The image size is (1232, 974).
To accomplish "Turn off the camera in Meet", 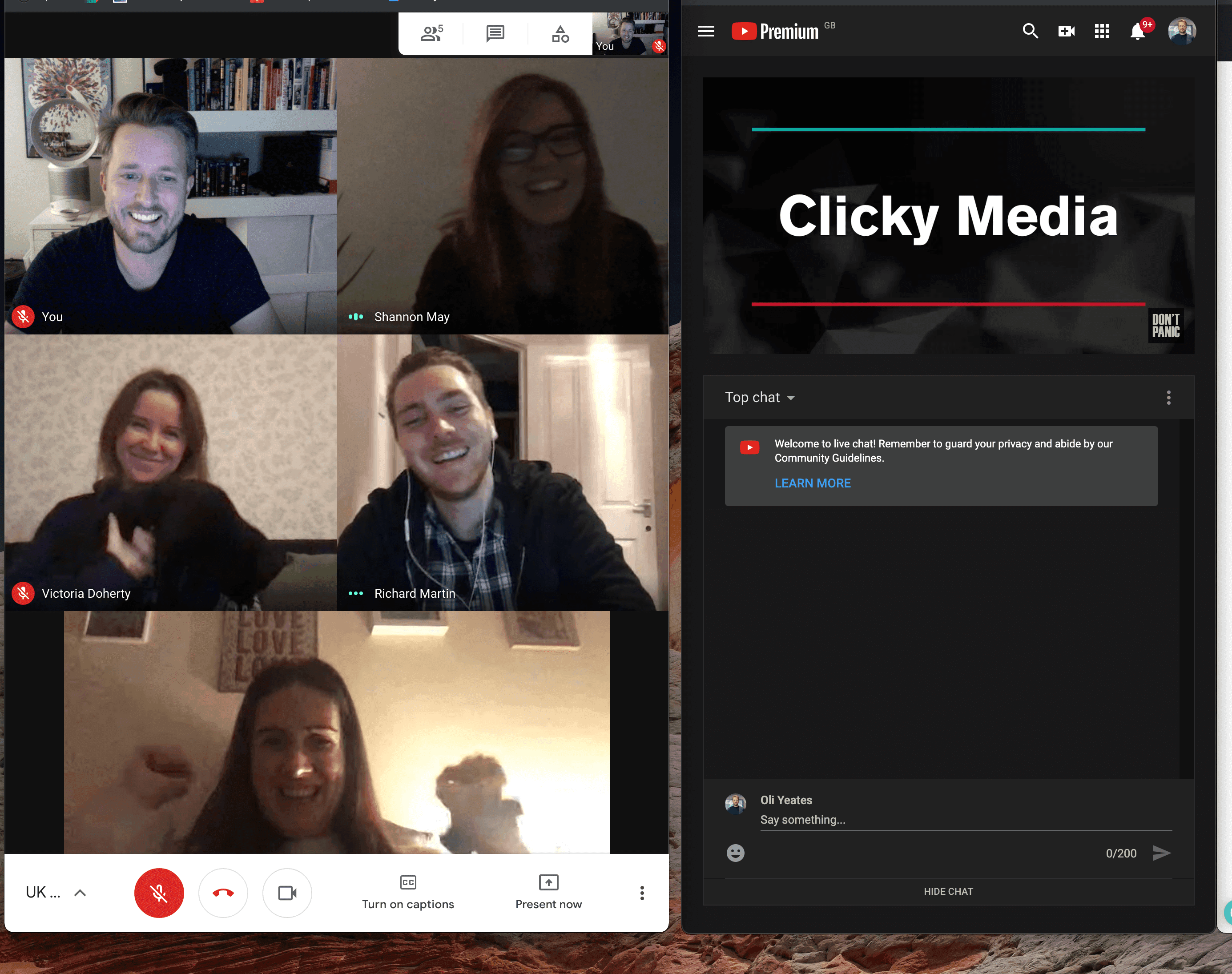I will 287,893.
